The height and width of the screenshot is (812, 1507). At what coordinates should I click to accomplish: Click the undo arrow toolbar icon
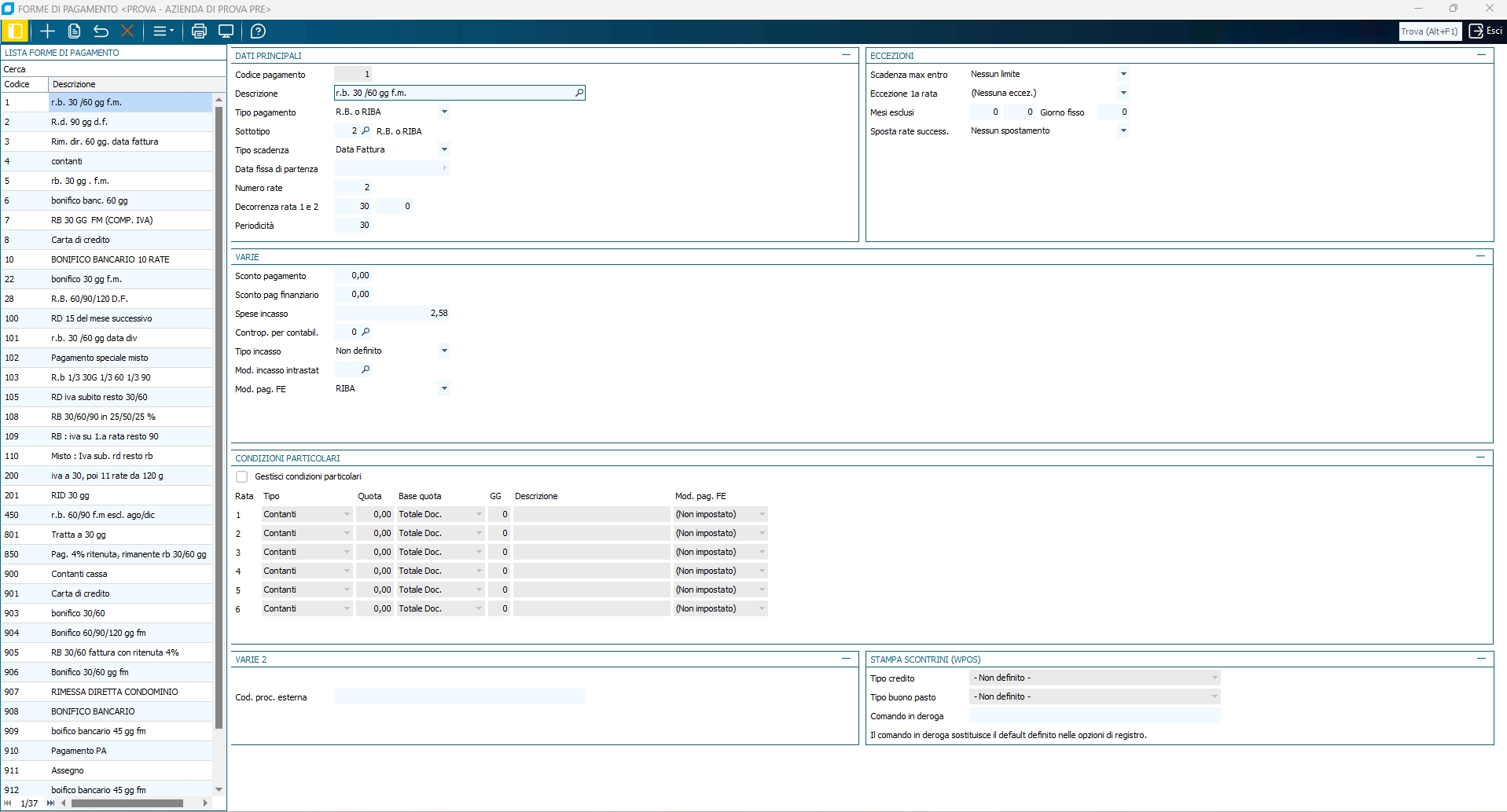(101, 31)
